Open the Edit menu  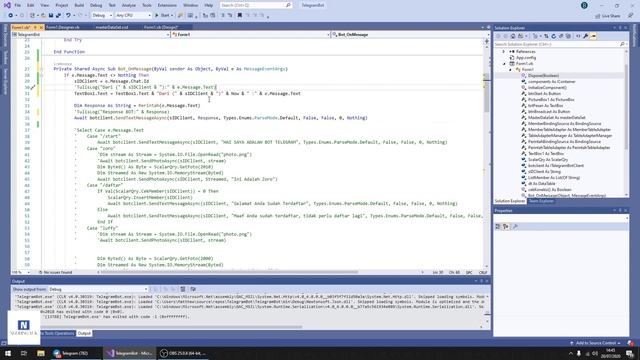[x=31, y=5]
